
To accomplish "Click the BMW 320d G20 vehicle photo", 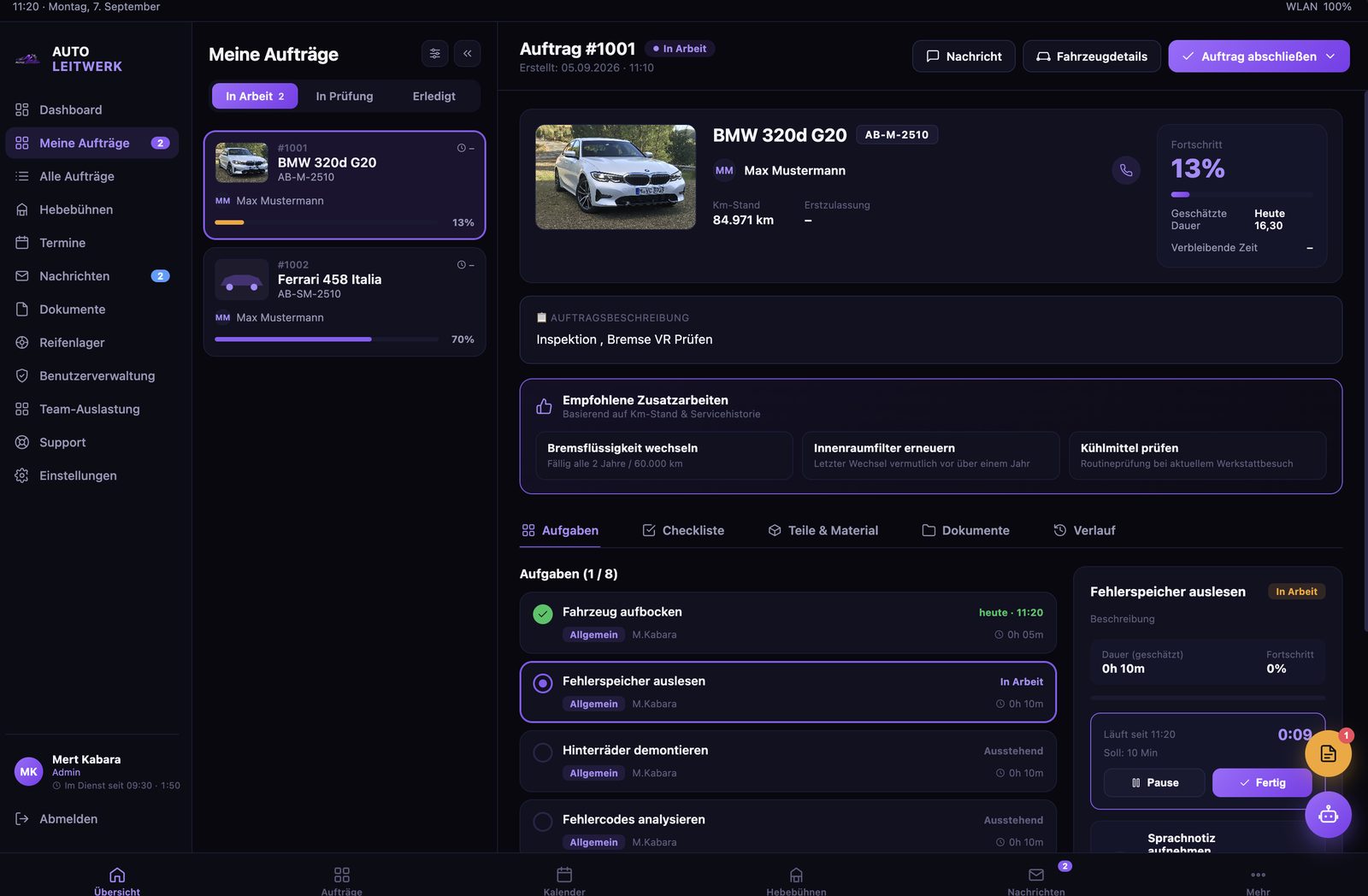I will [x=616, y=177].
